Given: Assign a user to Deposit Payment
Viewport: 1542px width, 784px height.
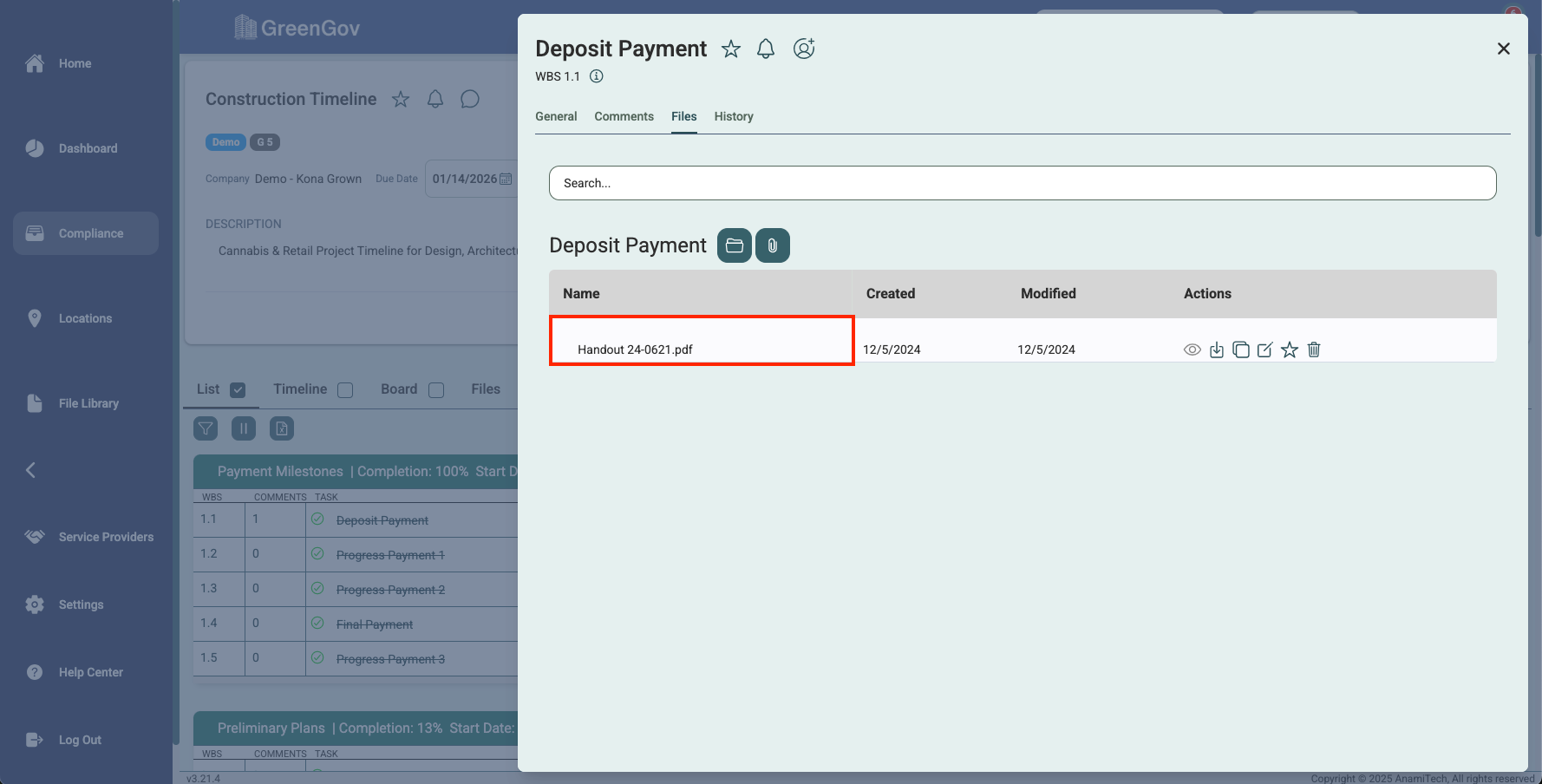Looking at the screenshot, I should coord(804,49).
